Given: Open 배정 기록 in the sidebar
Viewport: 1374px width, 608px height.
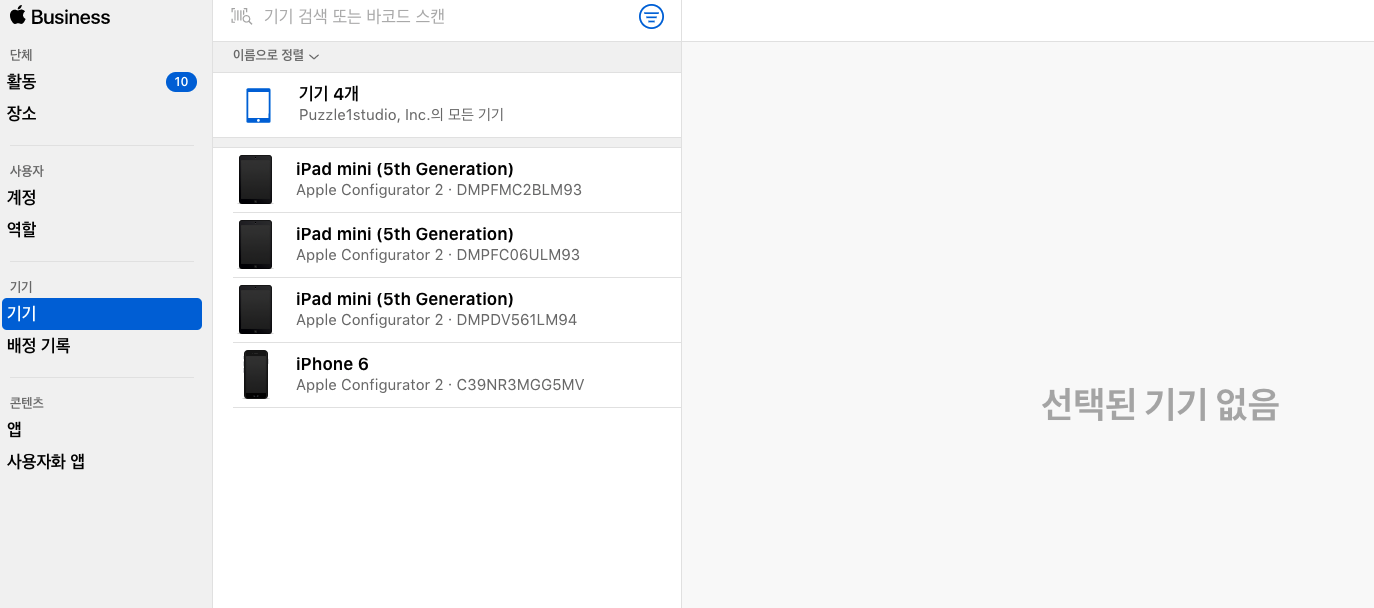Looking at the screenshot, I should point(39,346).
